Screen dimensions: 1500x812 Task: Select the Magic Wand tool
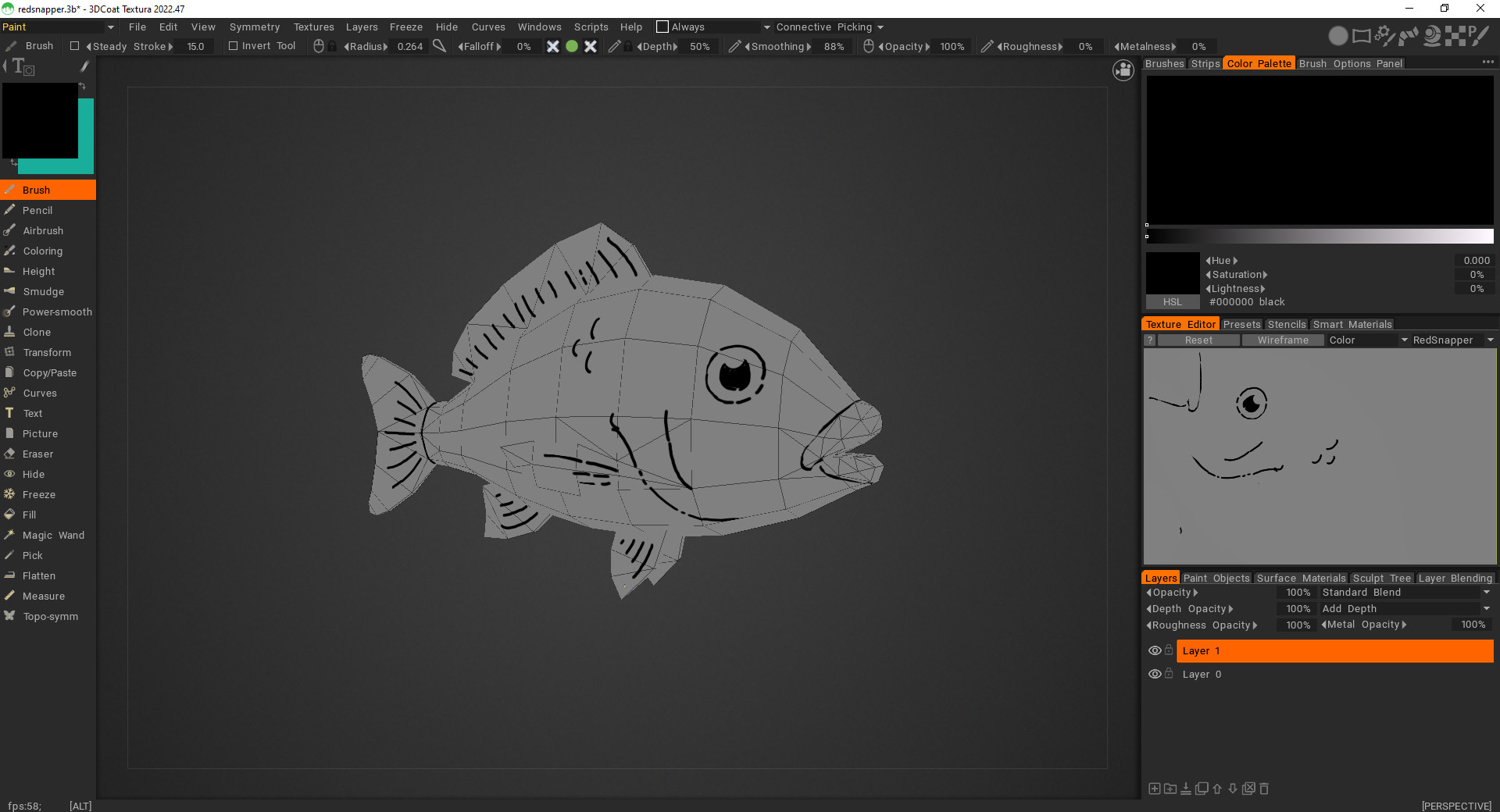pyautogui.click(x=48, y=535)
